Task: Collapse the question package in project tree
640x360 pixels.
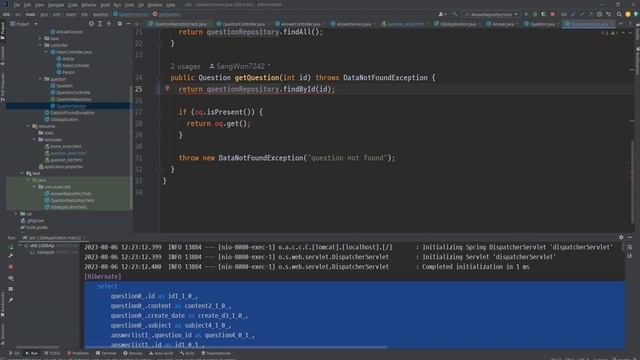Action: click(41, 79)
